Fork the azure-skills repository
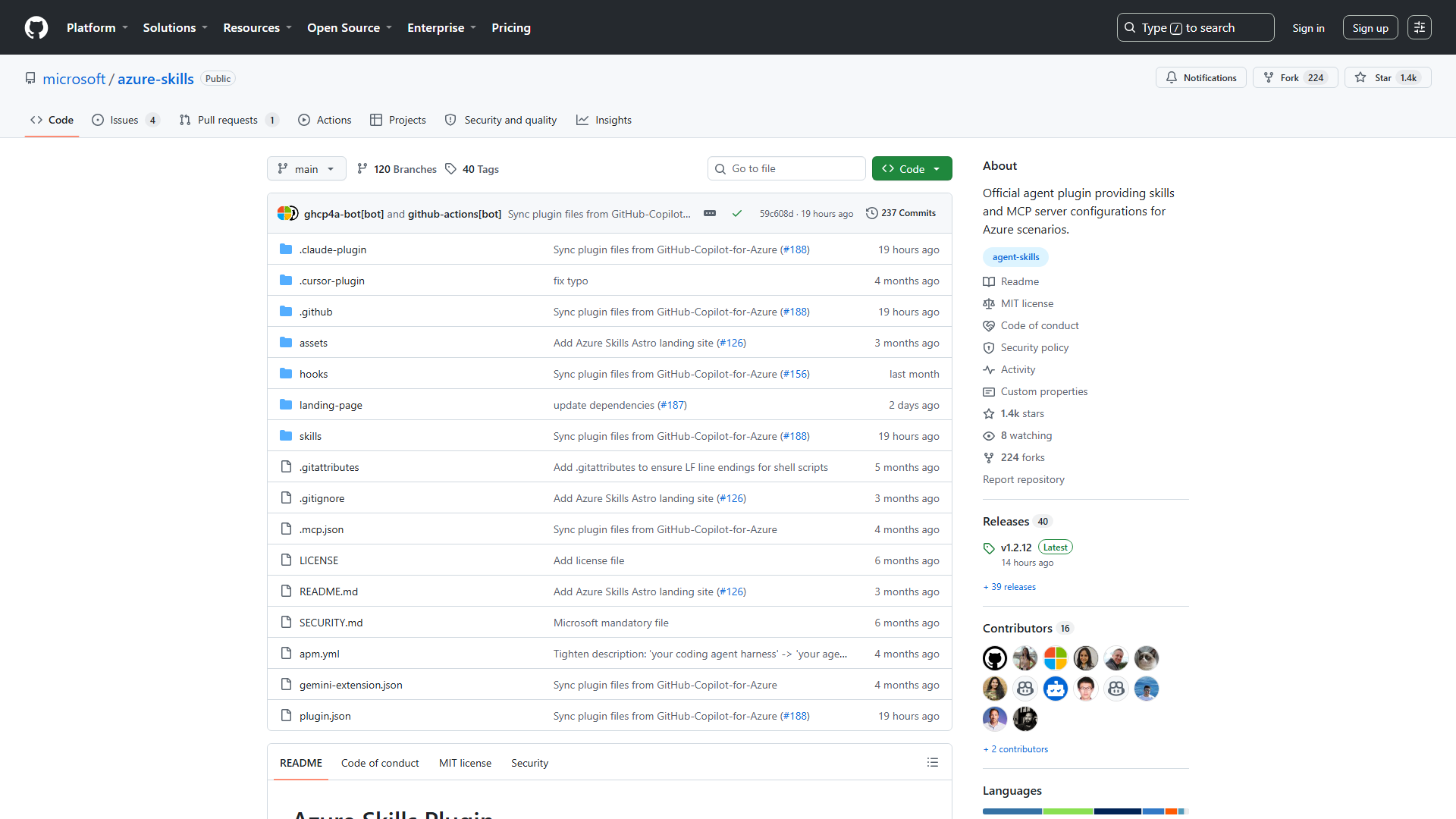 (x=1295, y=77)
